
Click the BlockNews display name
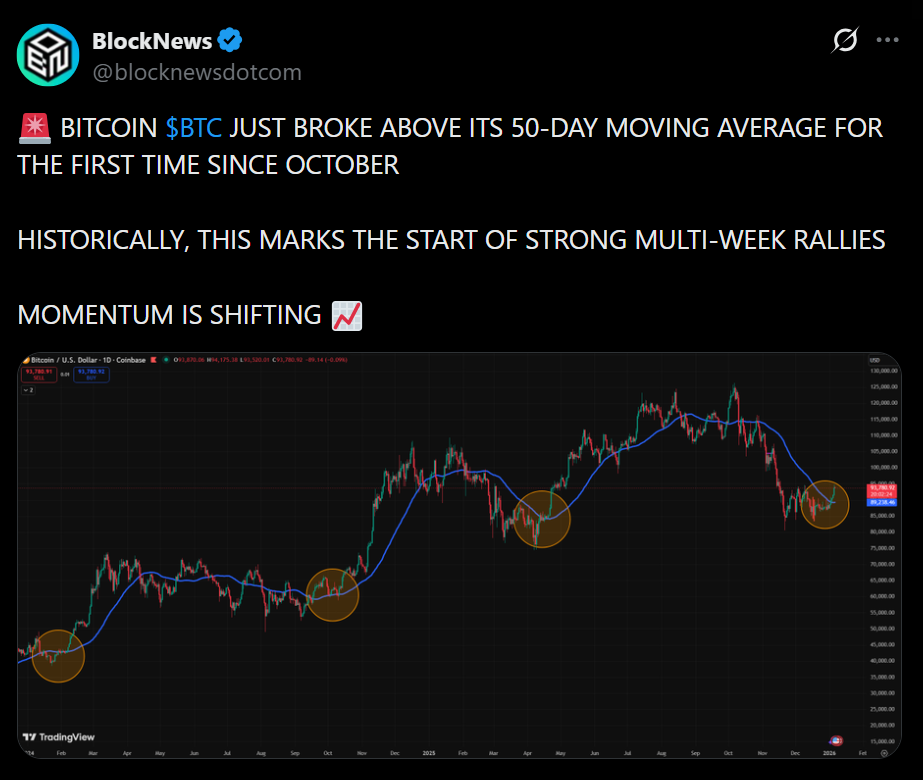coord(152,41)
